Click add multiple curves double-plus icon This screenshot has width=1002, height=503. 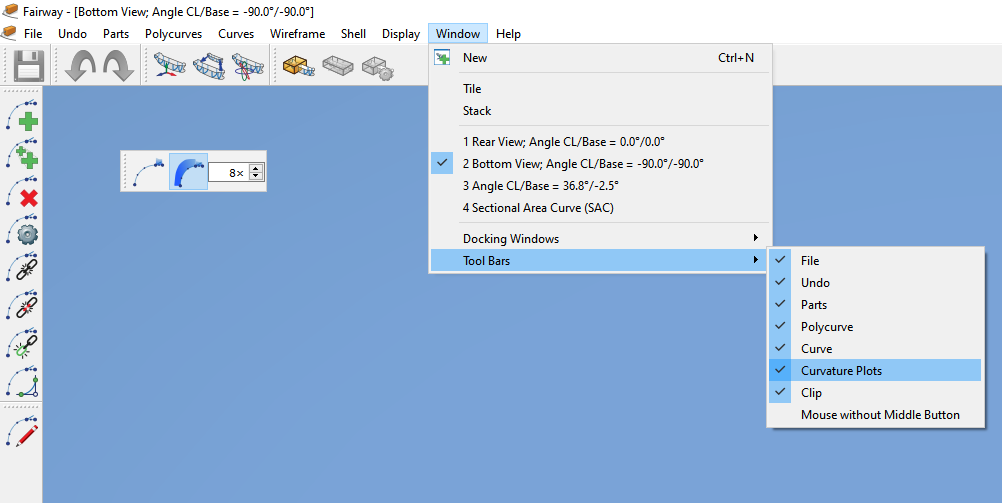(22, 154)
